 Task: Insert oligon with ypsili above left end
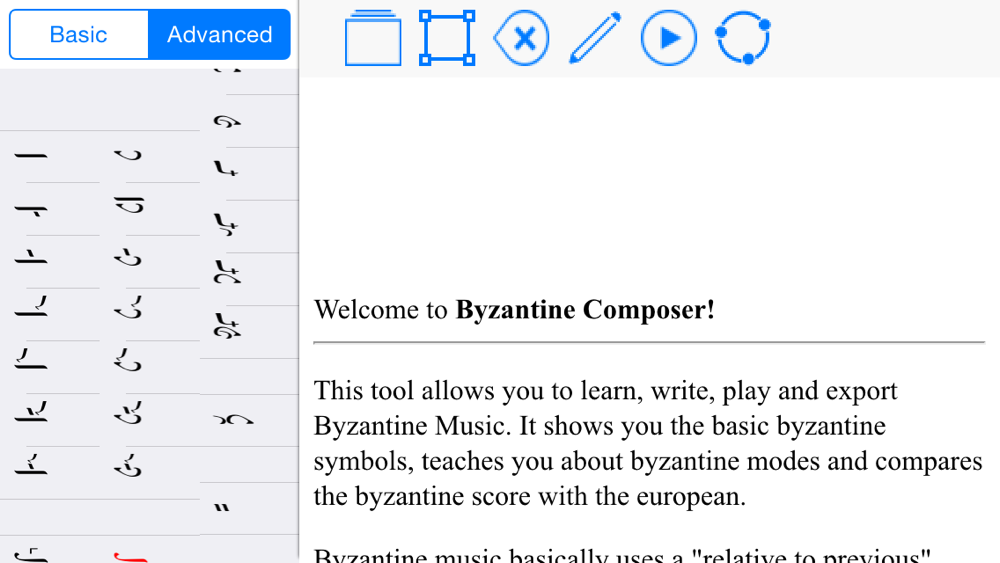point(31,359)
